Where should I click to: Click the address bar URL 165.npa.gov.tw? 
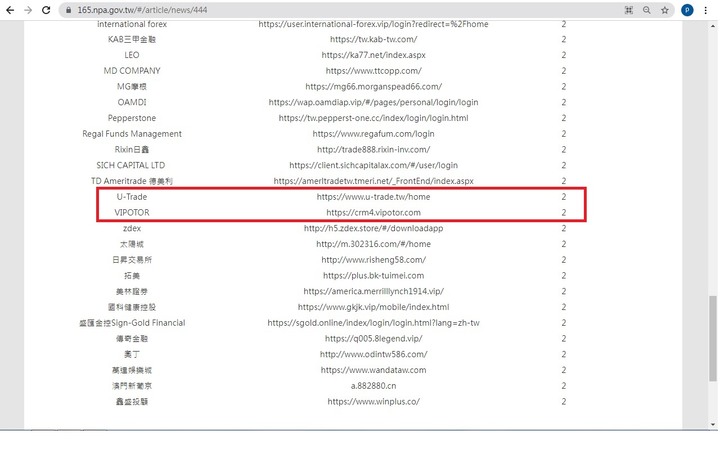[x=142, y=10]
